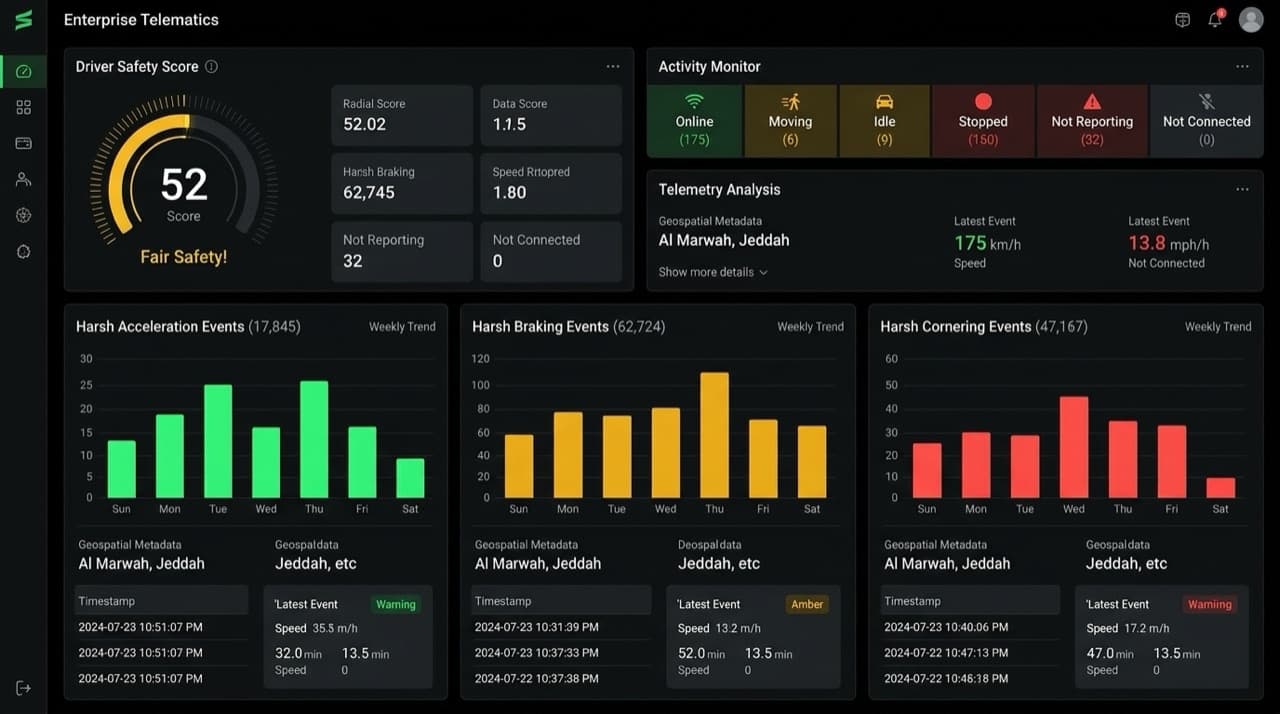
Task: Select the Stopped (160) status tile
Action: click(x=983, y=121)
